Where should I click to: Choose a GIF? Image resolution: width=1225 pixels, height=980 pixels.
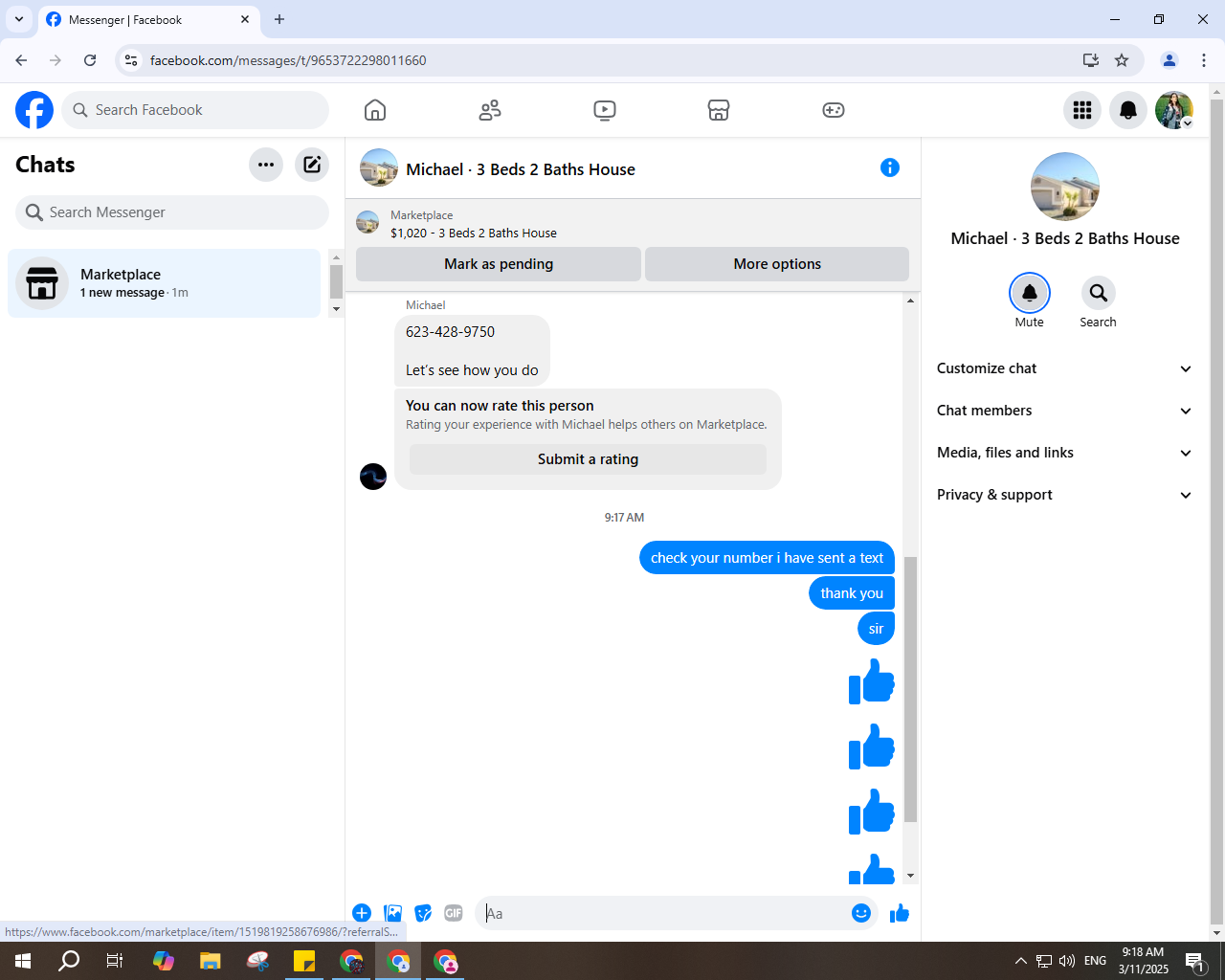pos(454,913)
